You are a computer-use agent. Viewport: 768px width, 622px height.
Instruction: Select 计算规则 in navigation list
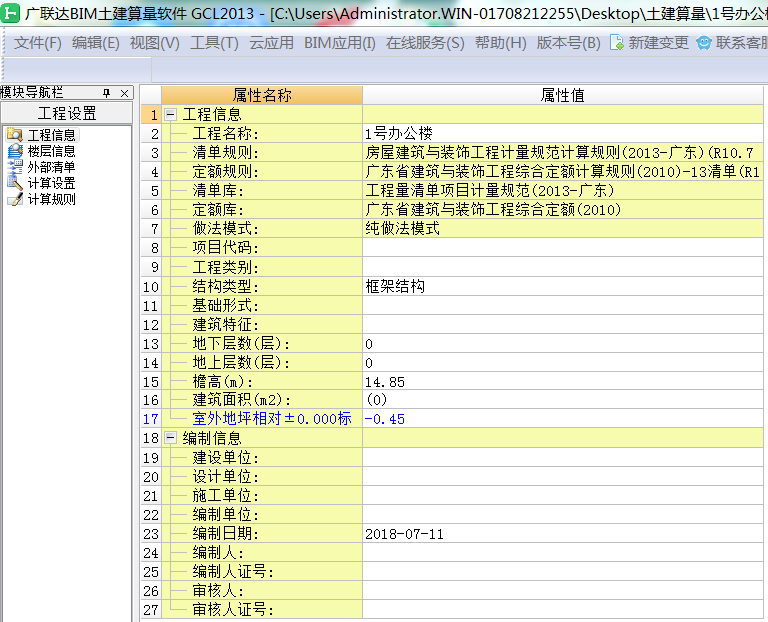coord(51,199)
